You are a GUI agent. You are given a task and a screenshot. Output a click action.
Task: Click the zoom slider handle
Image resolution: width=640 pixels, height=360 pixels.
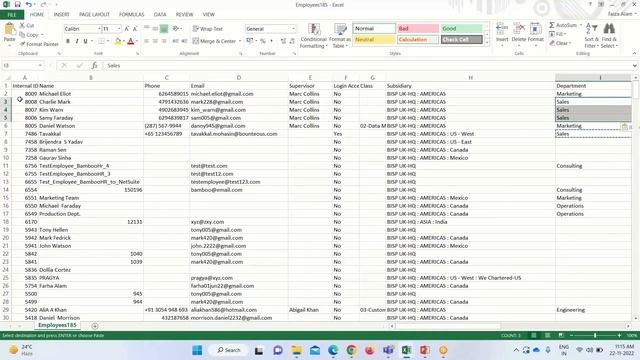(595, 335)
